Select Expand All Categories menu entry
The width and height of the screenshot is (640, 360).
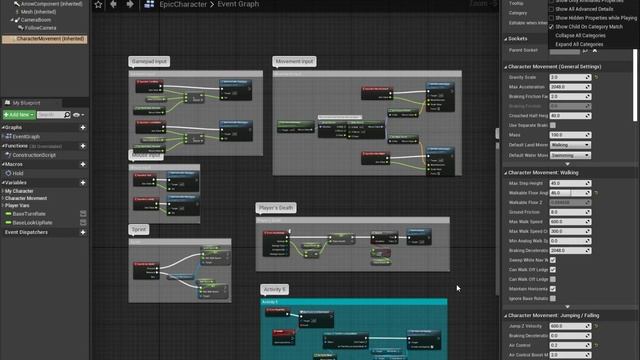pyautogui.click(x=579, y=44)
